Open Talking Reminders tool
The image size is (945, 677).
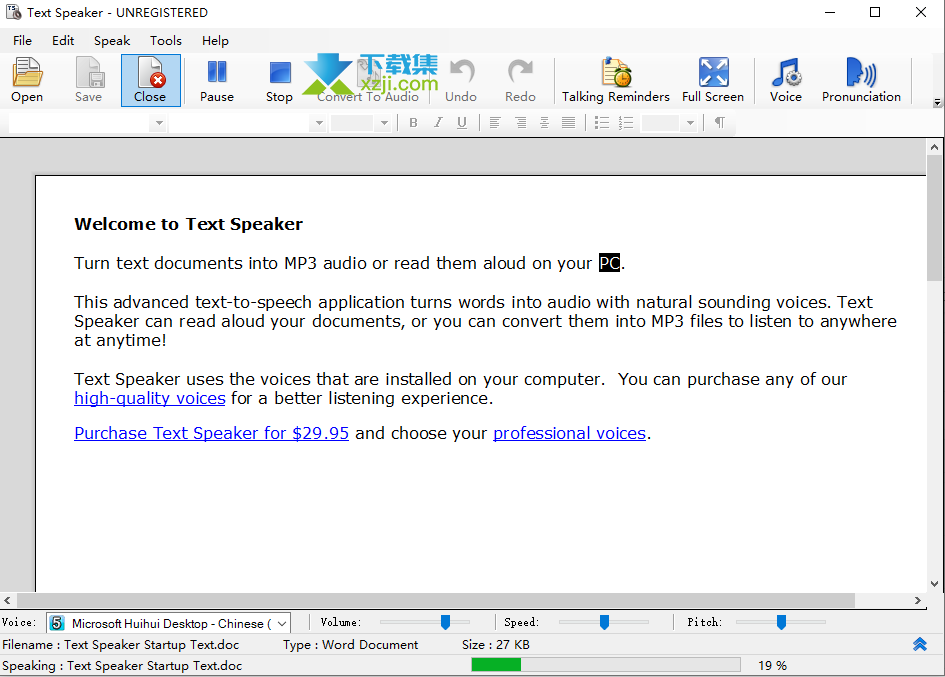(615, 80)
